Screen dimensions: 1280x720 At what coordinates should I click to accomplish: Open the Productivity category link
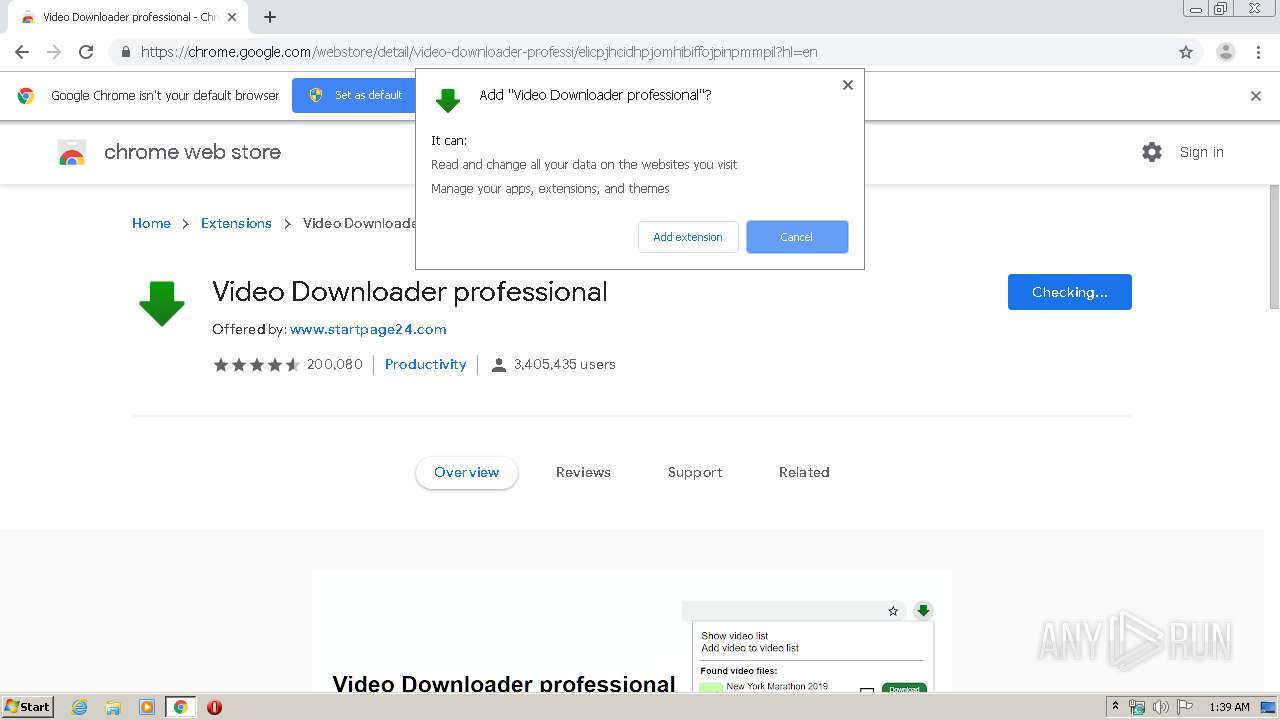[425, 364]
